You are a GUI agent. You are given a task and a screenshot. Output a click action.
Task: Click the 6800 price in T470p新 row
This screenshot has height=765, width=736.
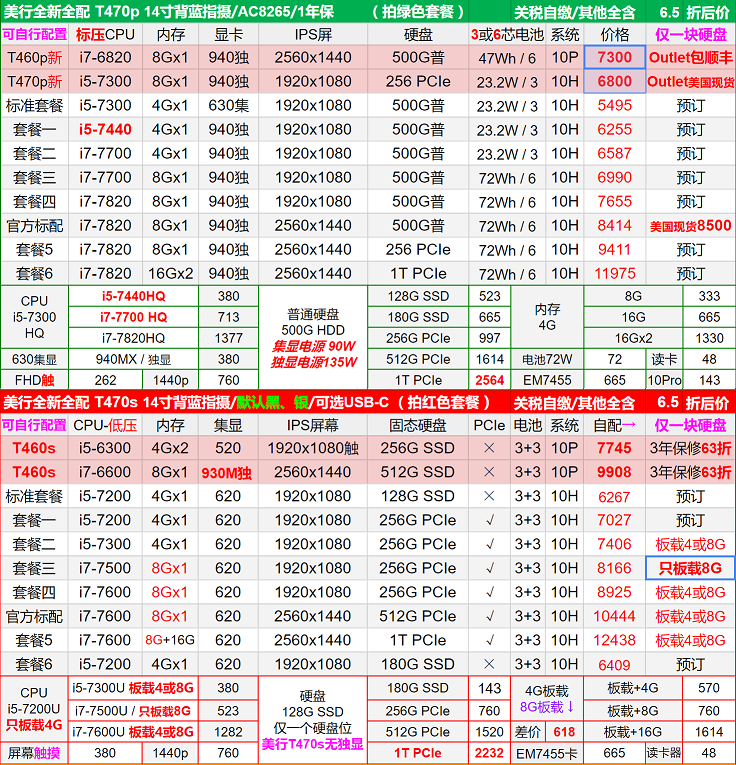(x=615, y=81)
